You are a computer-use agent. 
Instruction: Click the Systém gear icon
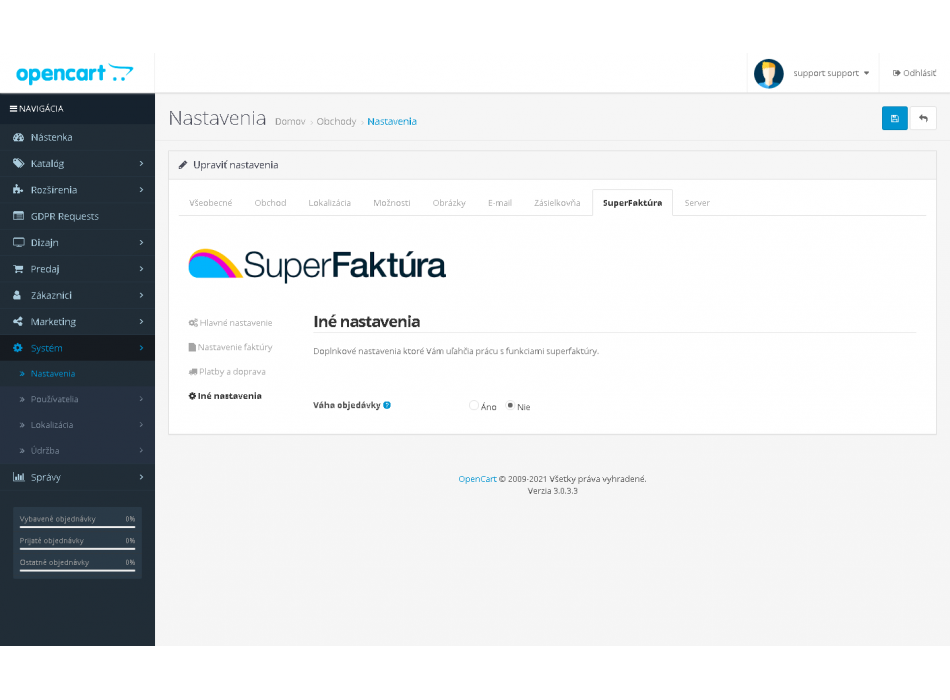18,348
